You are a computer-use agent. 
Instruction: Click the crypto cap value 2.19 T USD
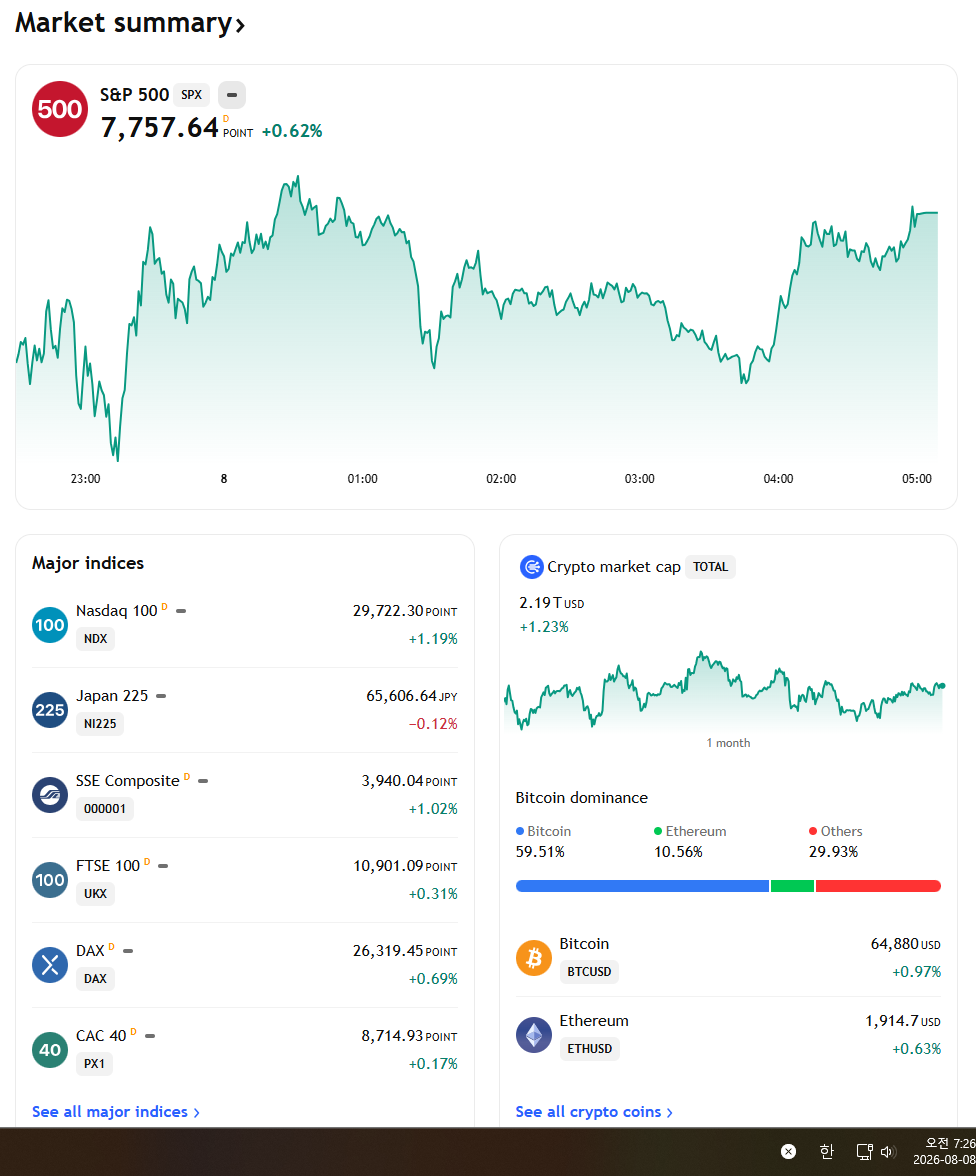click(551, 603)
